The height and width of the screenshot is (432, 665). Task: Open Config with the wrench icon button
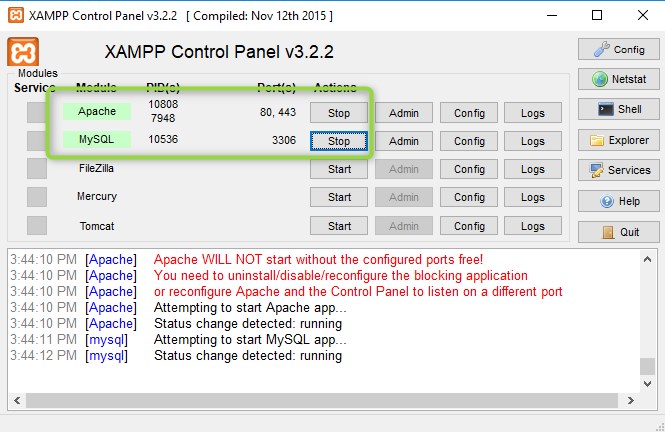coord(619,49)
